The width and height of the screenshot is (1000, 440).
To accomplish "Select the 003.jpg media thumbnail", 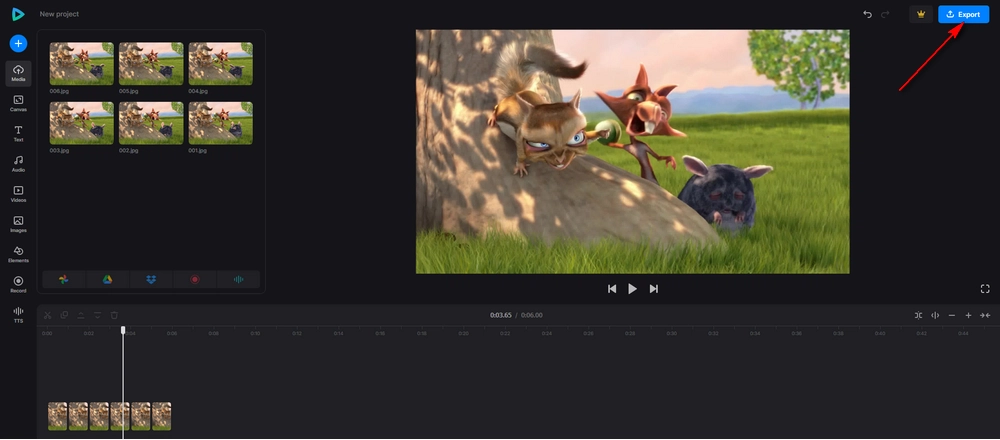I will tap(82, 123).
